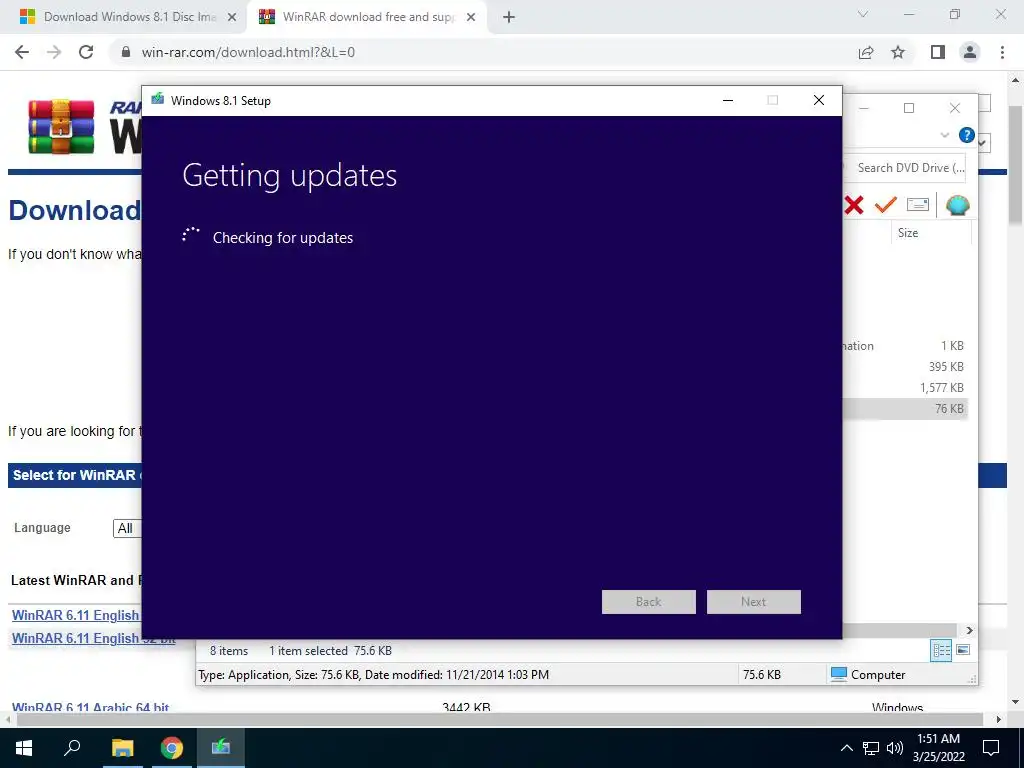Open Chrome from the taskbar
The height and width of the screenshot is (768, 1024).
click(x=172, y=748)
